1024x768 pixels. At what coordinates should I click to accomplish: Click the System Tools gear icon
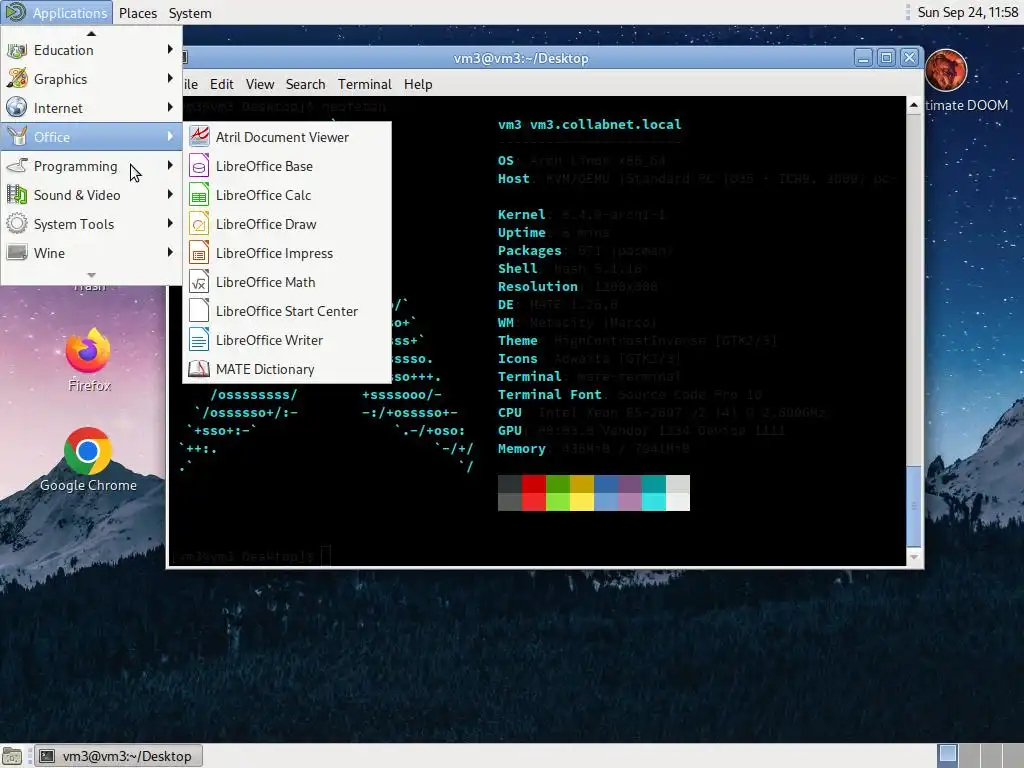tap(17, 224)
